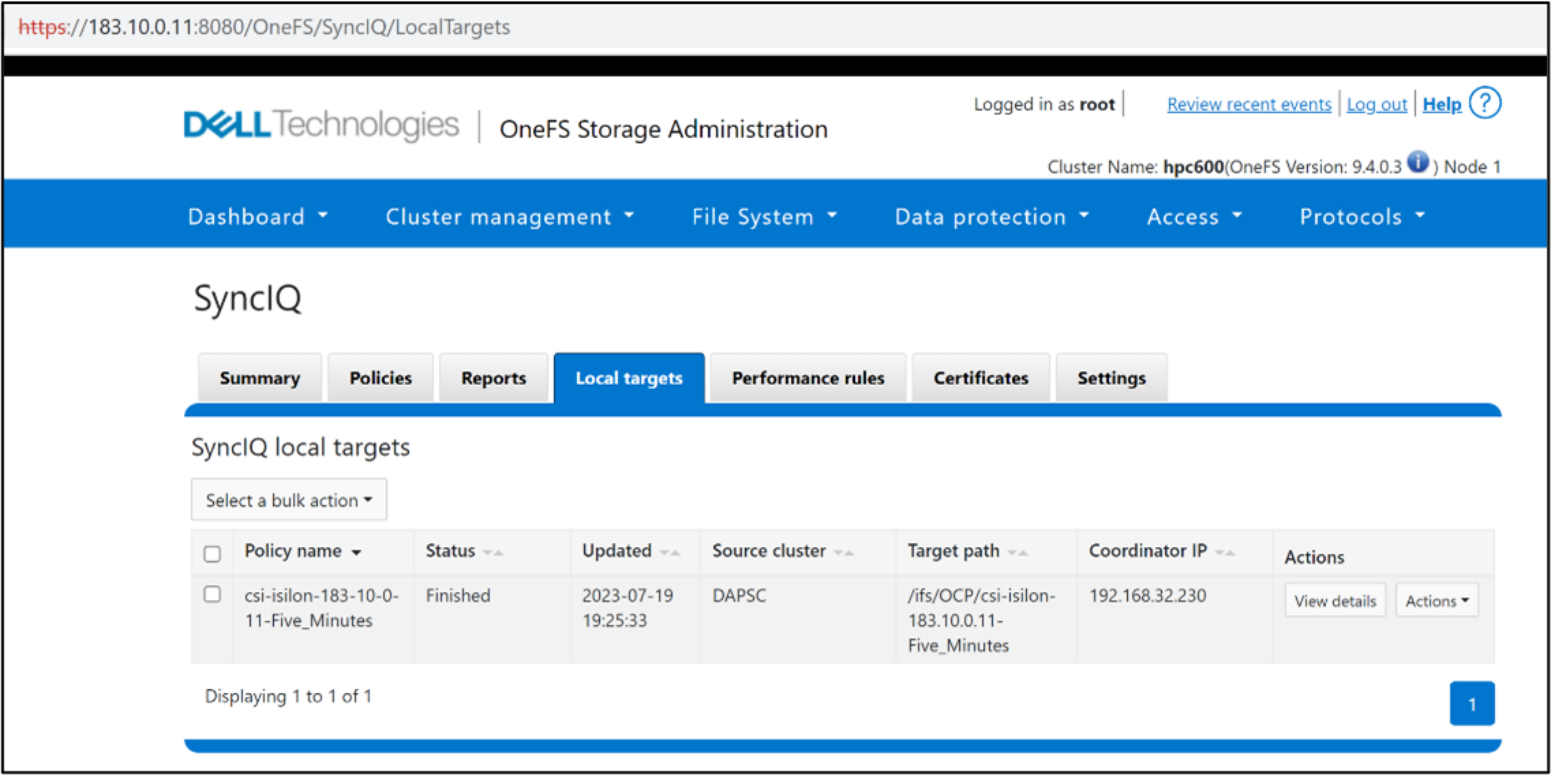The width and height of the screenshot is (1551, 775).
Task: Open the Help question mark icon
Action: pos(1485,103)
